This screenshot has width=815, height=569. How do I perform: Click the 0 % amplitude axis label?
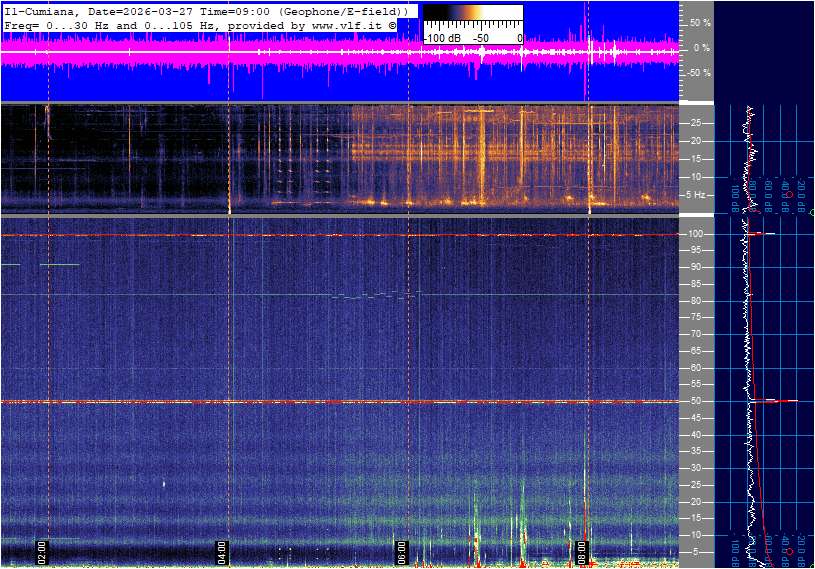tap(701, 48)
